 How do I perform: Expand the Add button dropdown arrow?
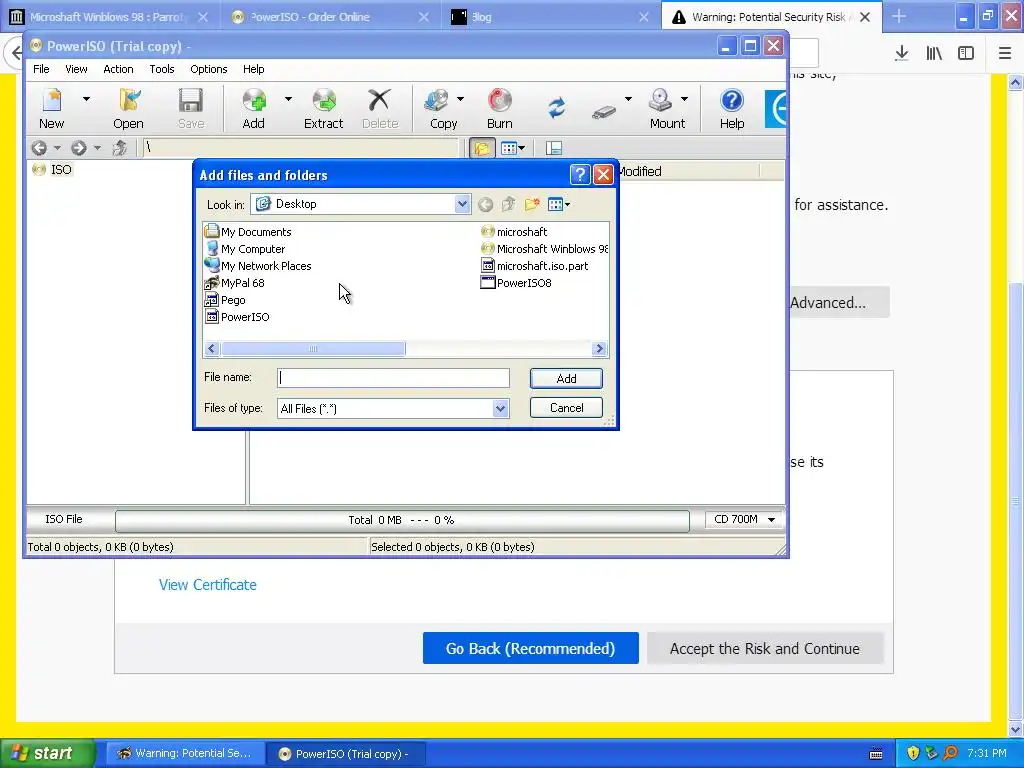(288, 99)
